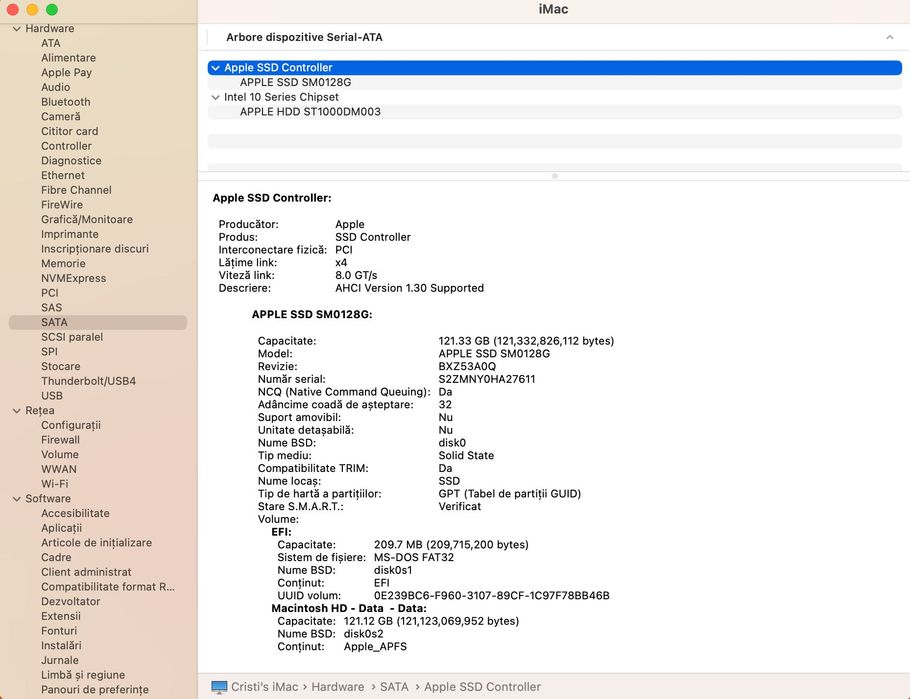
Task: Open the Ethernet category
Action: pyautogui.click(x=63, y=175)
